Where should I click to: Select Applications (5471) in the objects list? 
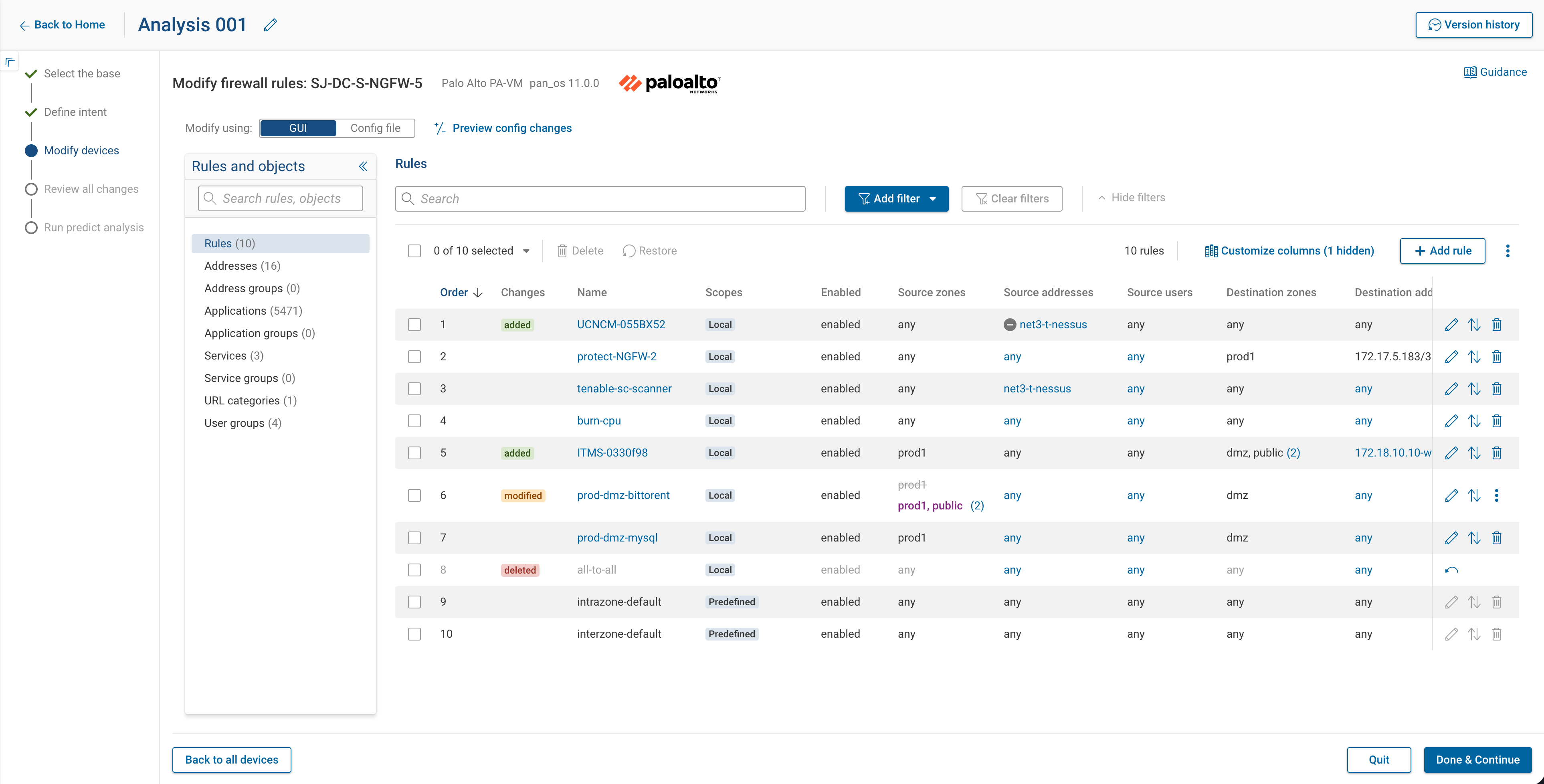[x=253, y=311]
